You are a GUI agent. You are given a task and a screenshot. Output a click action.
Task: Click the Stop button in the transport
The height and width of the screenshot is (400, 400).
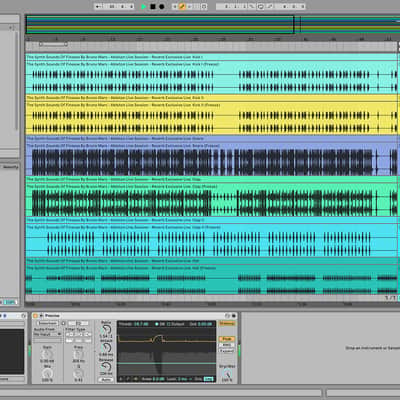pyautogui.click(x=153, y=6)
